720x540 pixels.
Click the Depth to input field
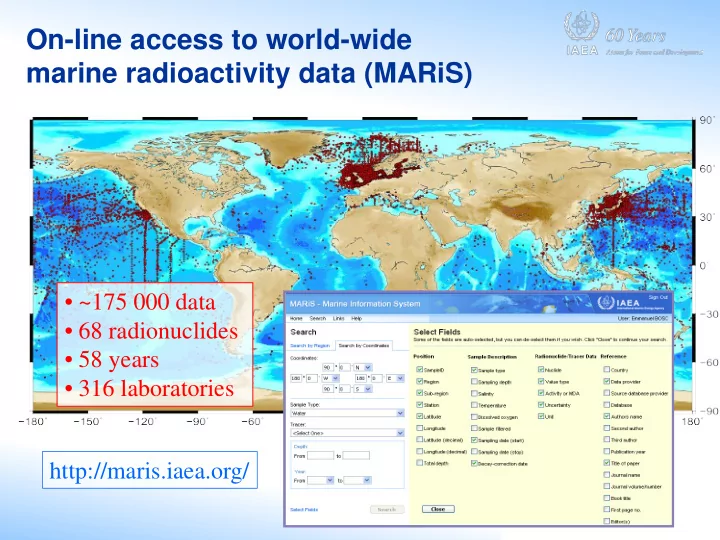coord(356,456)
